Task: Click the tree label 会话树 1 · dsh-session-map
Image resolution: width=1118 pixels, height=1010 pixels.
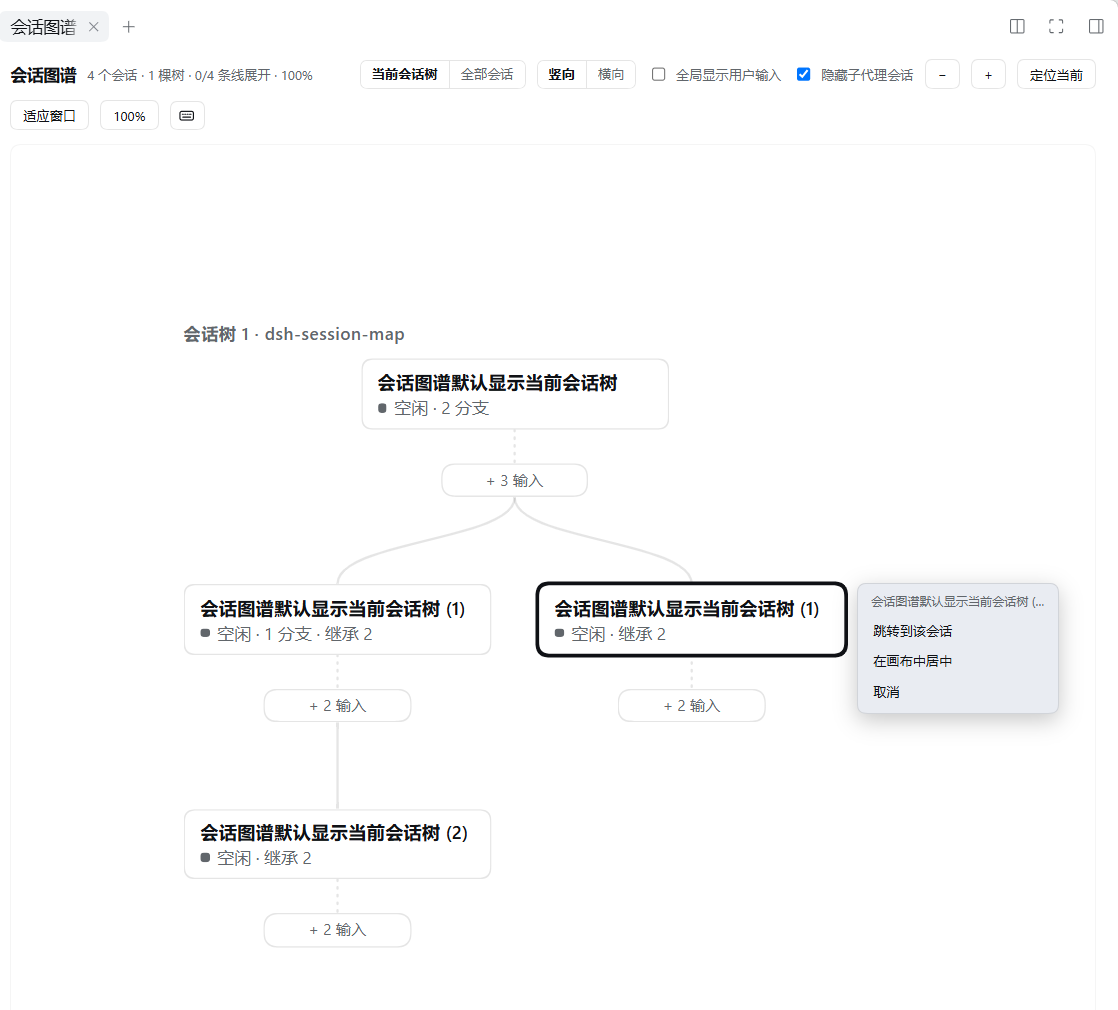Action: click(294, 334)
